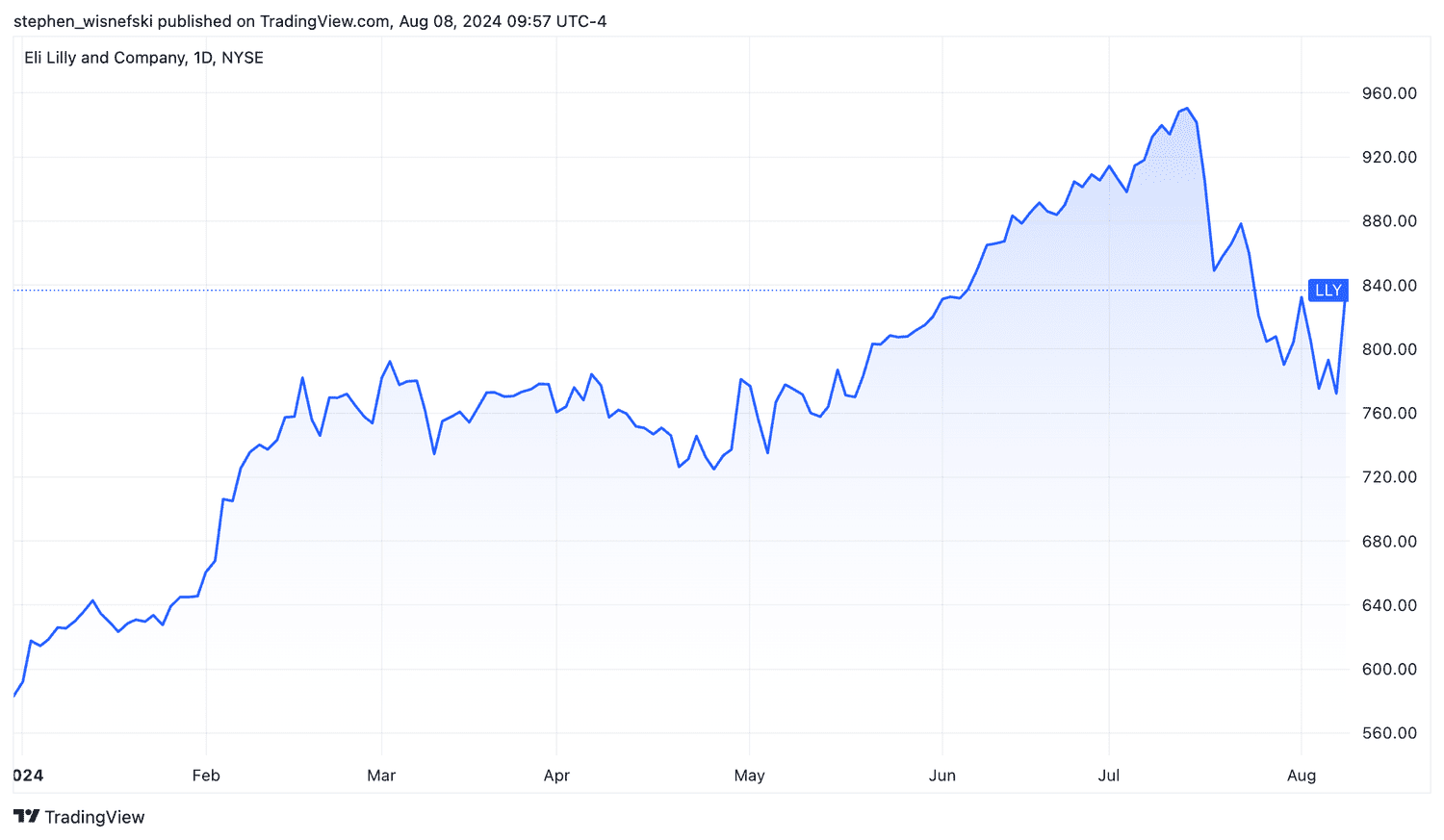Click the published-by header text line
The width and height of the screenshot is (1444, 840).
pyautogui.click(x=310, y=21)
